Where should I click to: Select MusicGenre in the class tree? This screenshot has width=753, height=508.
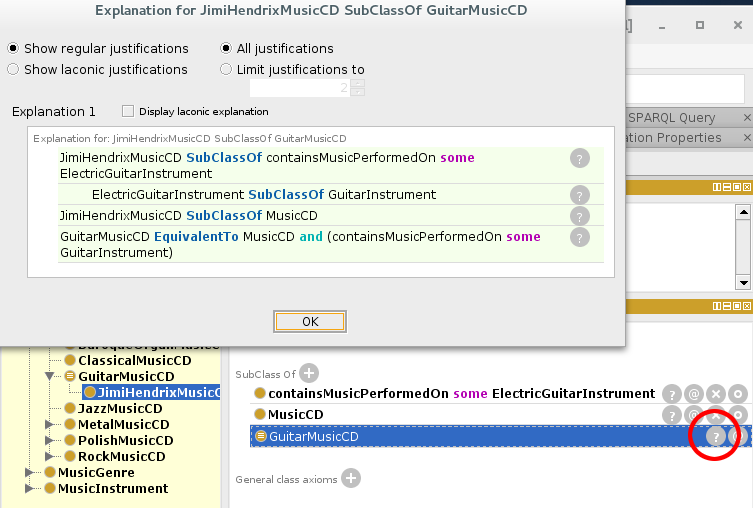pyautogui.click(x=96, y=472)
